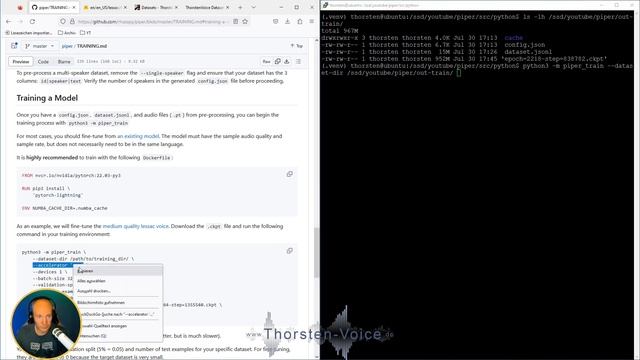Open the YT bookmarks folder
The image size is (640, 360).
click(86, 33)
